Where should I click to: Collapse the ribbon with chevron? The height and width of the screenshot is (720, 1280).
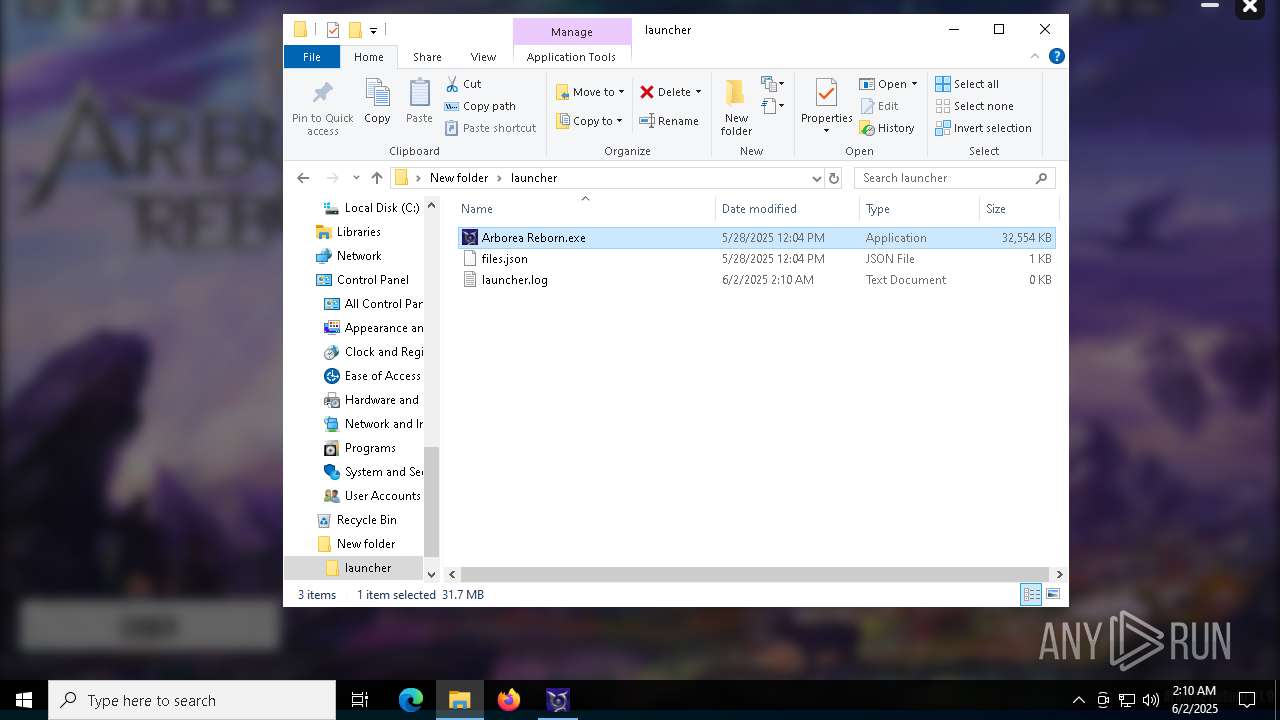(1035, 56)
